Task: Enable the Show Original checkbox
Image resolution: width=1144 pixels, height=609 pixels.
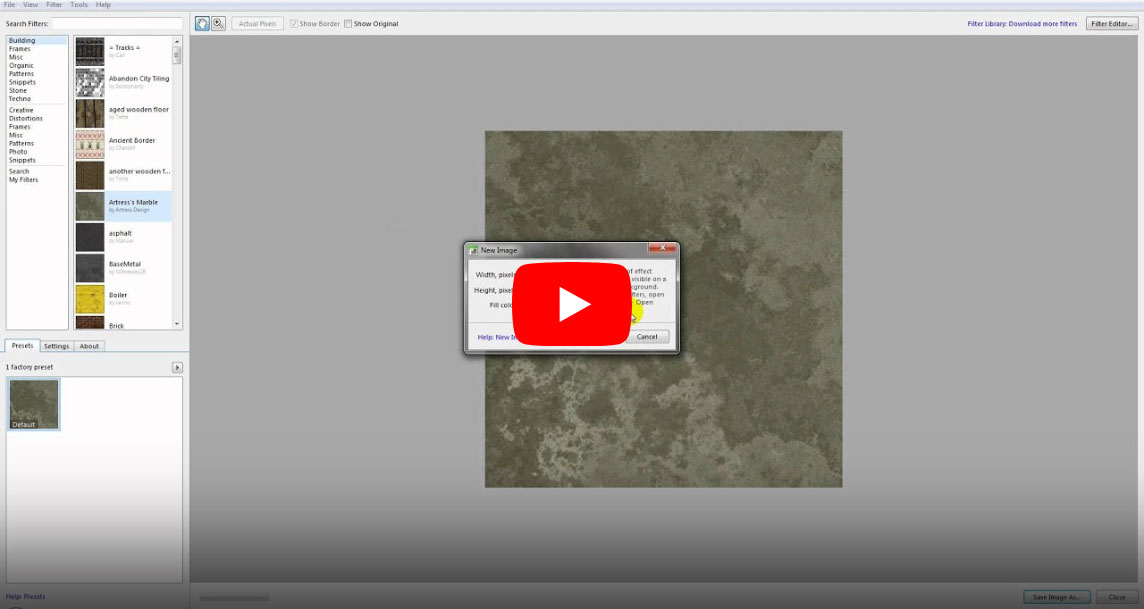Action: coord(348,24)
